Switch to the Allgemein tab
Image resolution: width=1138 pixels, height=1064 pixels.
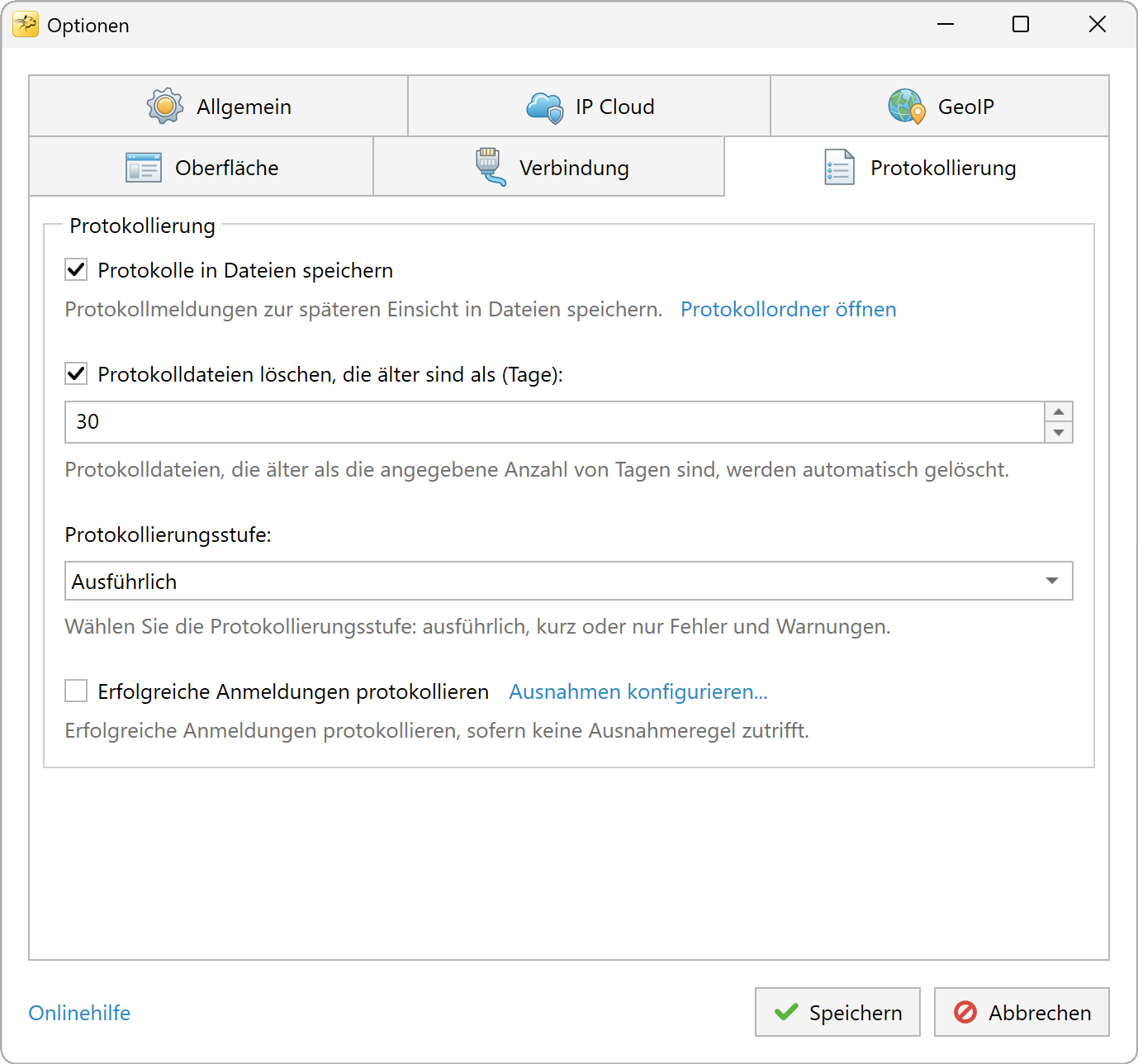219,106
